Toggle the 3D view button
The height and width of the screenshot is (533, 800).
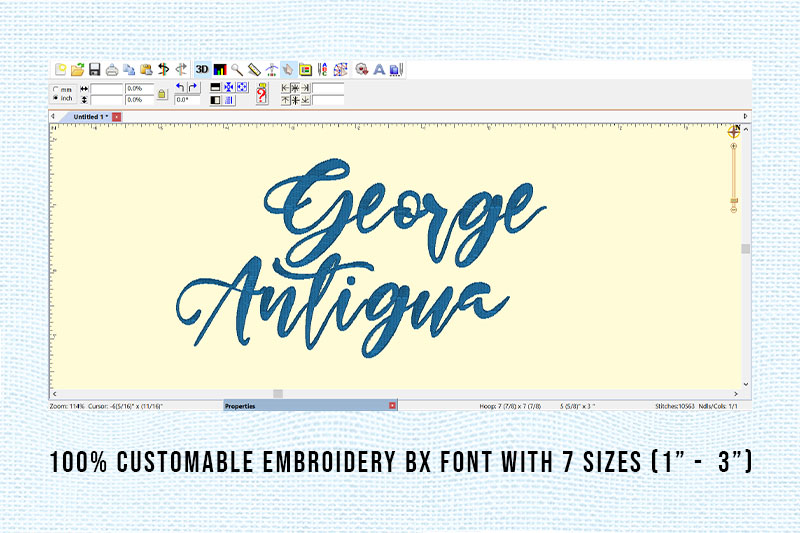click(202, 69)
